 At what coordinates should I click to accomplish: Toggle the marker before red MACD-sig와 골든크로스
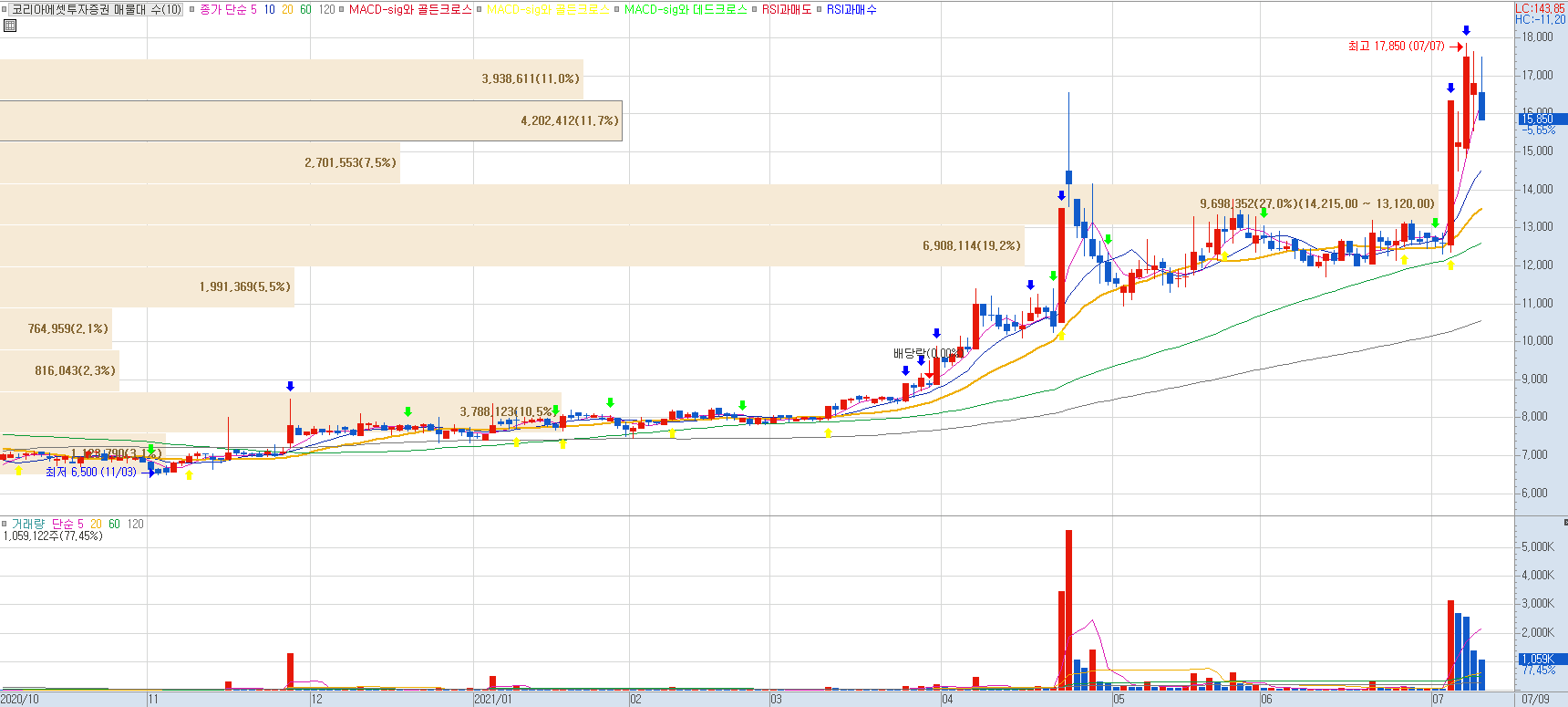[341, 9]
